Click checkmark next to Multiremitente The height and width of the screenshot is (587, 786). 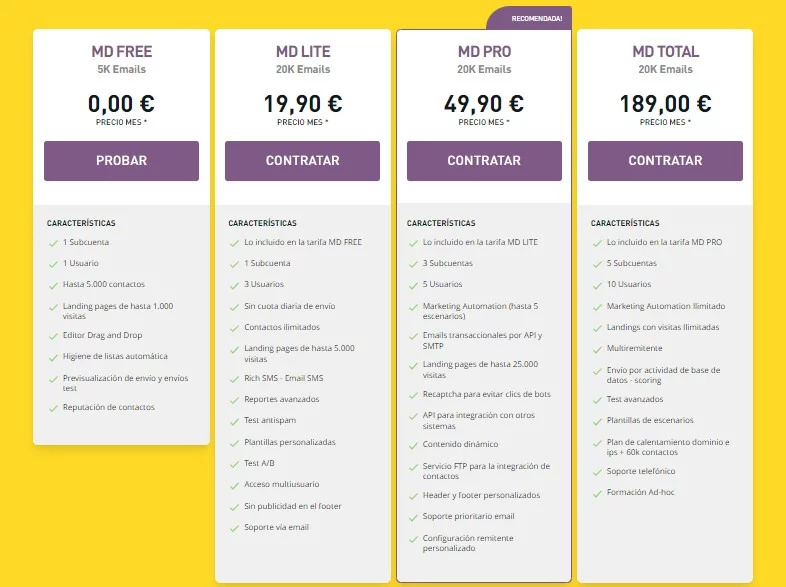click(x=597, y=349)
